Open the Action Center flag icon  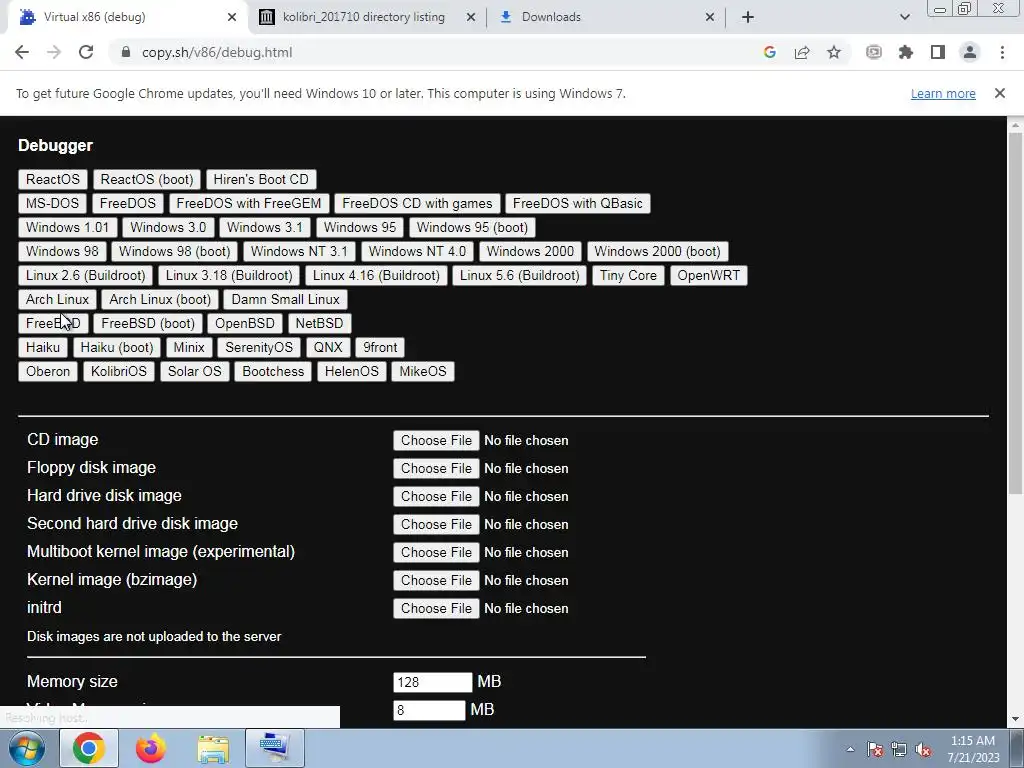(x=875, y=749)
